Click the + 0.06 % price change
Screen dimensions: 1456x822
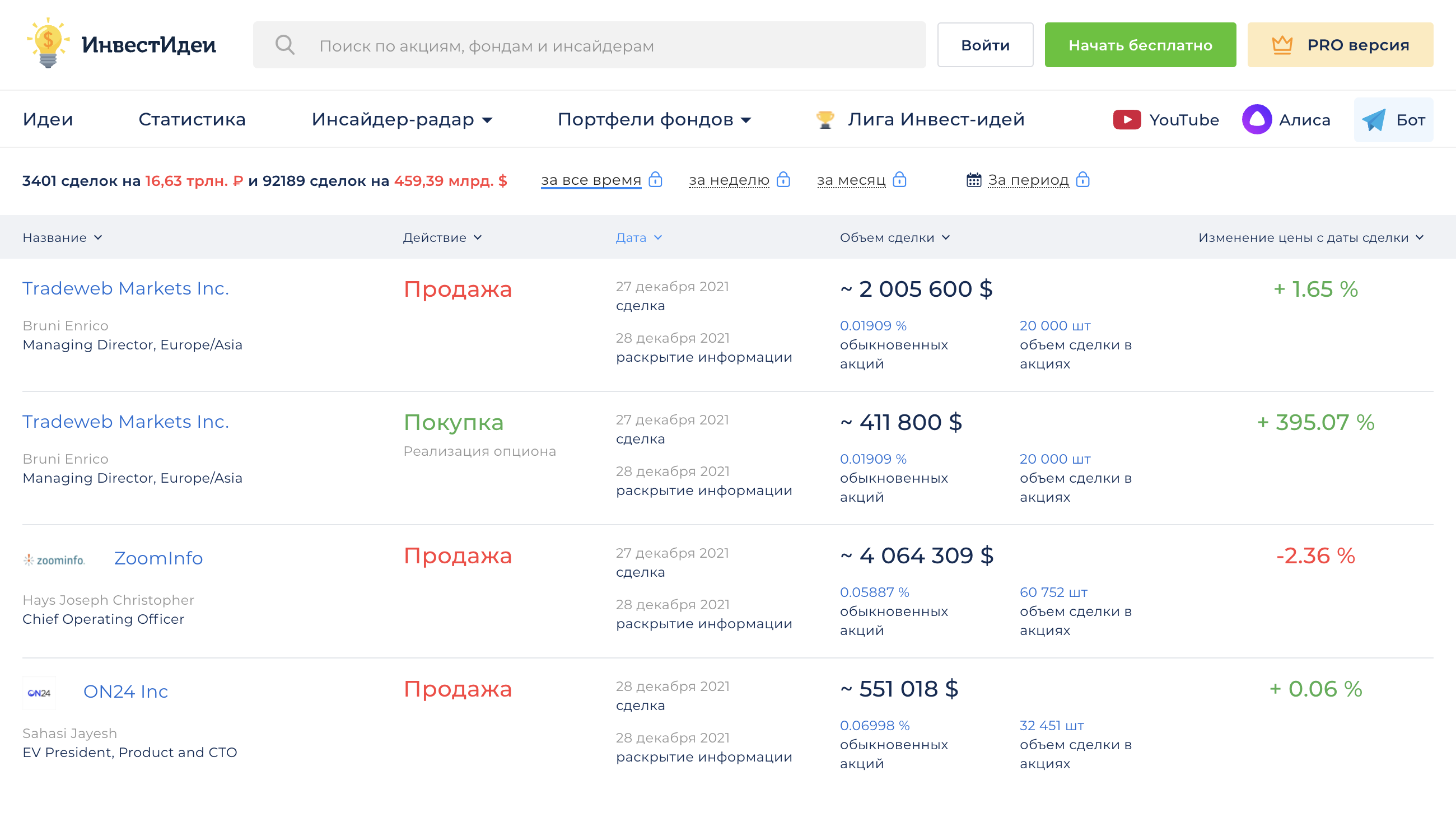1315,689
